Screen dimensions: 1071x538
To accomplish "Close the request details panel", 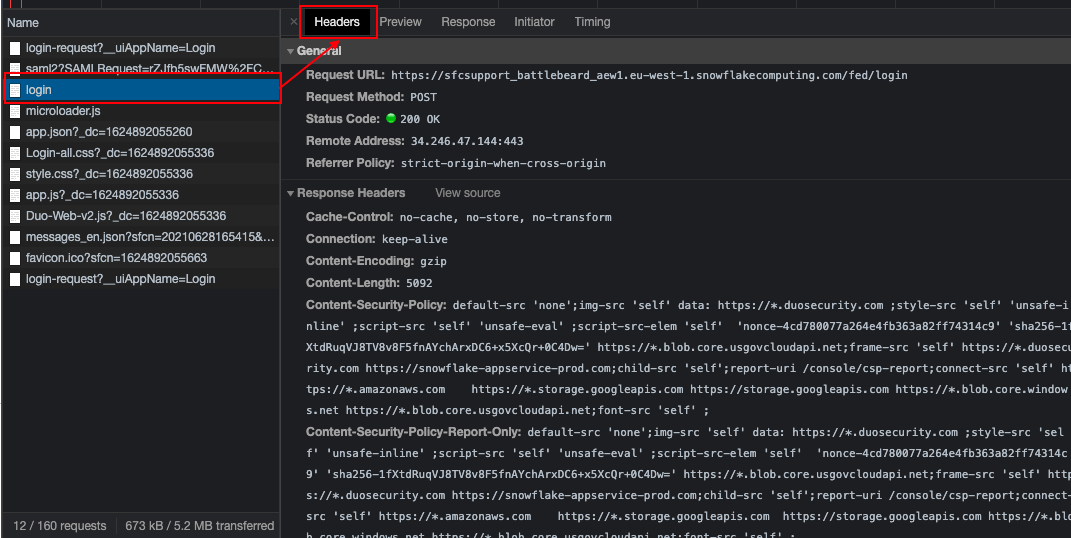I will click(x=293, y=22).
